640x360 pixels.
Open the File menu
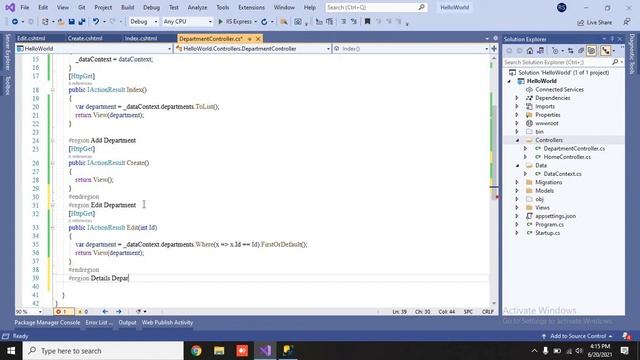[24, 7]
